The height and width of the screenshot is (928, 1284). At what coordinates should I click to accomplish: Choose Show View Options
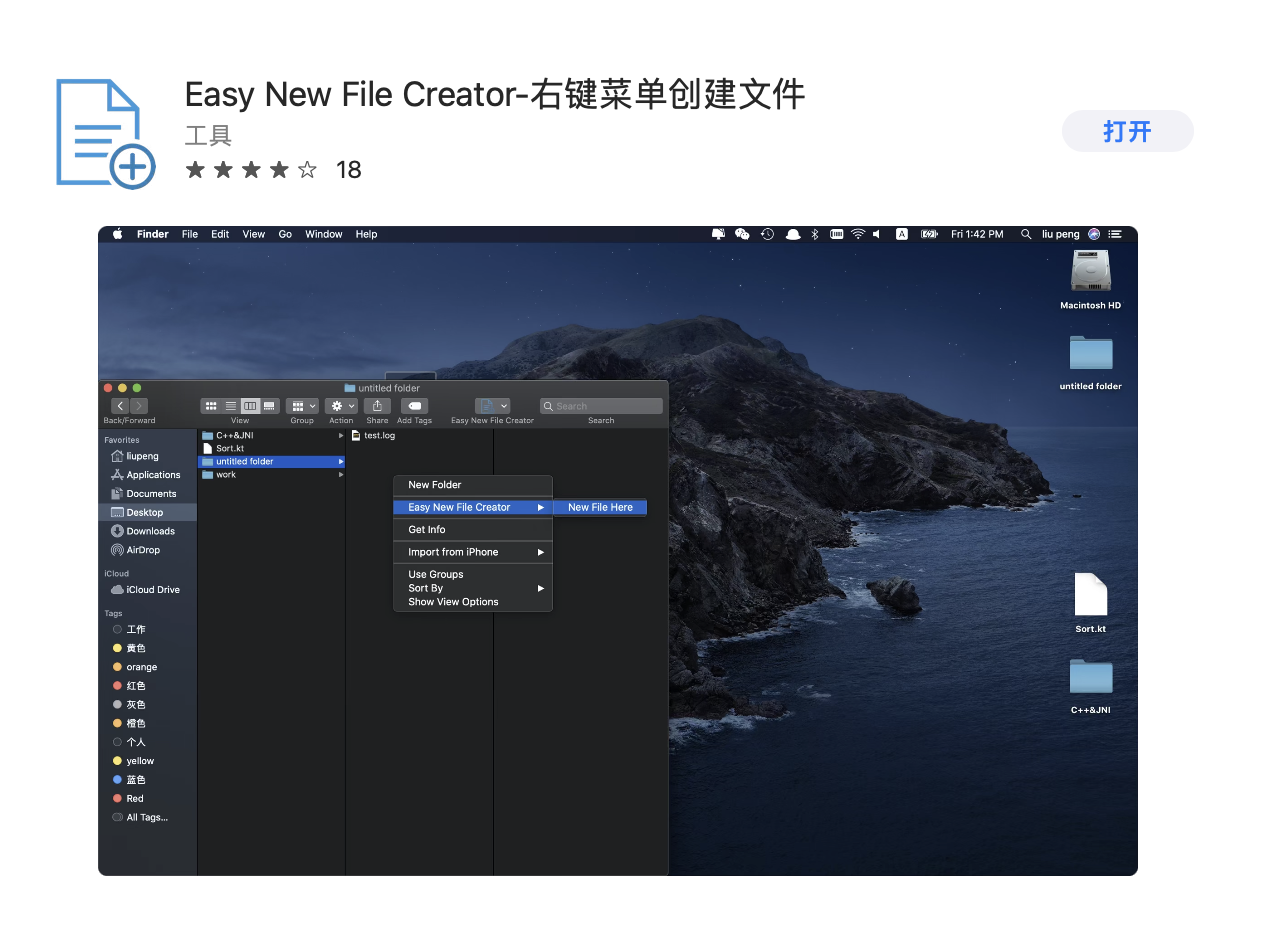(473, 602)
